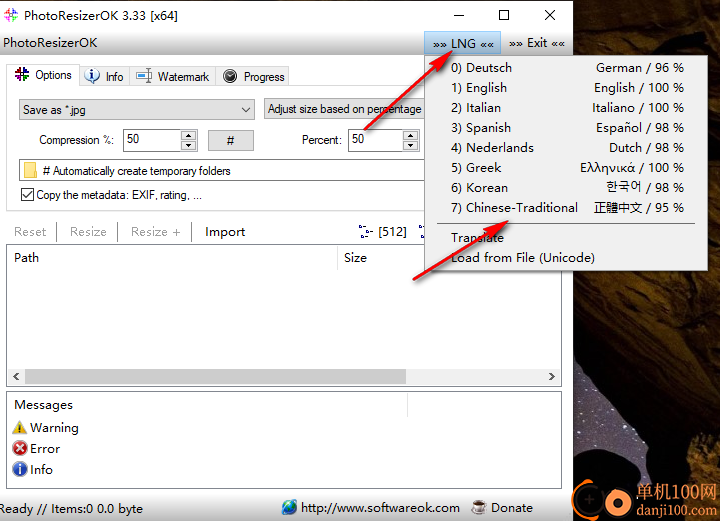Click the Donate link
This screenshot has width=720, height=521.
point(512,508)
